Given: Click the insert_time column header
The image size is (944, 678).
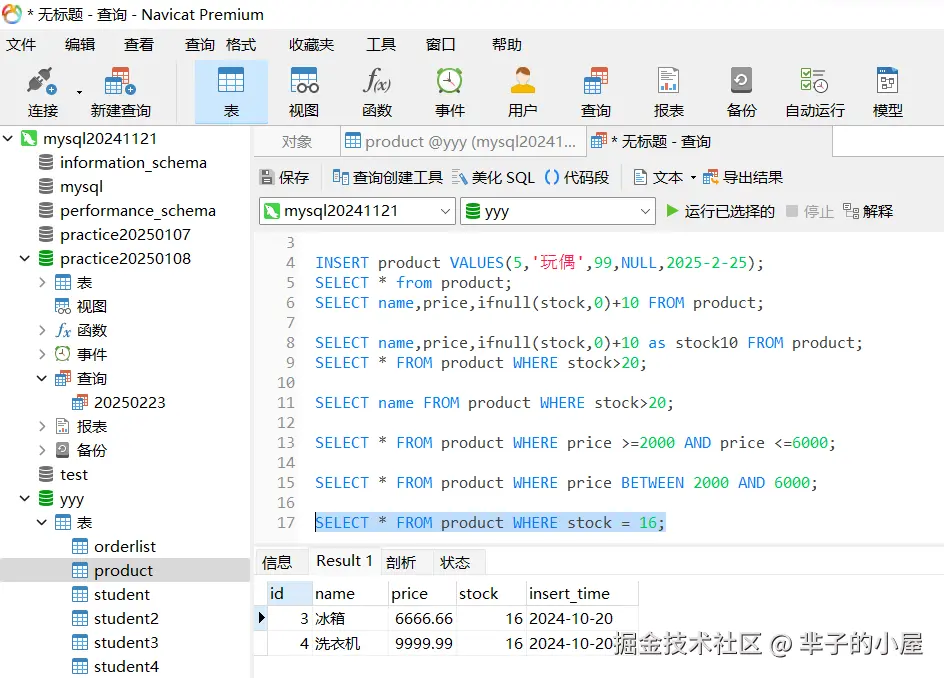Looking at the screenshot, I should [582, 594].
